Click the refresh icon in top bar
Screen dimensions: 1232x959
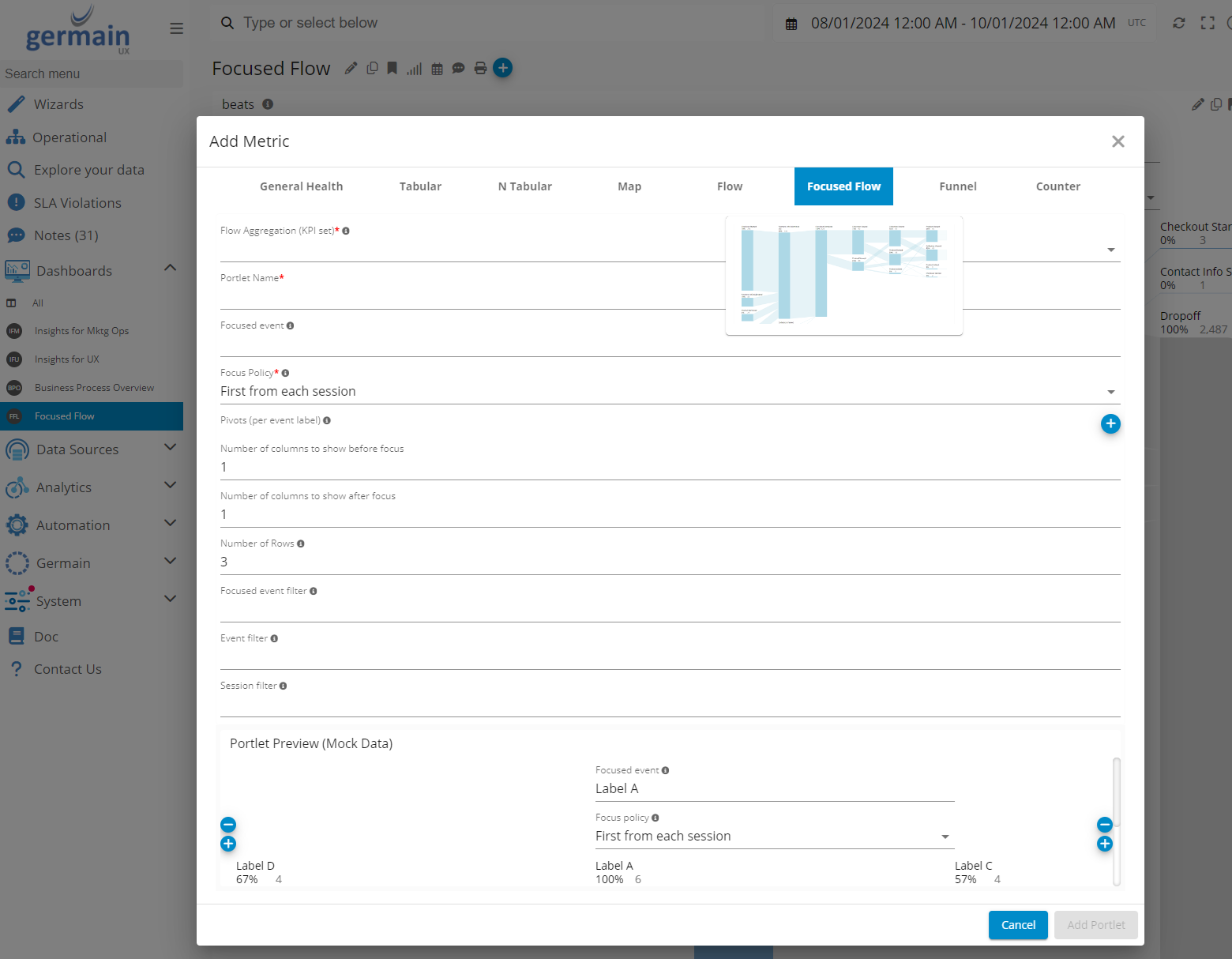[x=1178, y=24]
